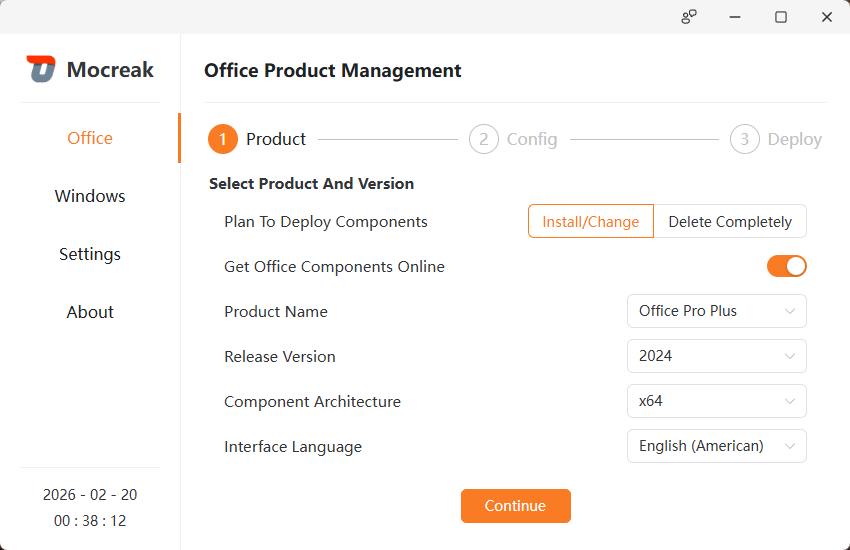Maximize the Mocreak window
Viewport: 850px width, 550px height.
[x=781, y=17]
